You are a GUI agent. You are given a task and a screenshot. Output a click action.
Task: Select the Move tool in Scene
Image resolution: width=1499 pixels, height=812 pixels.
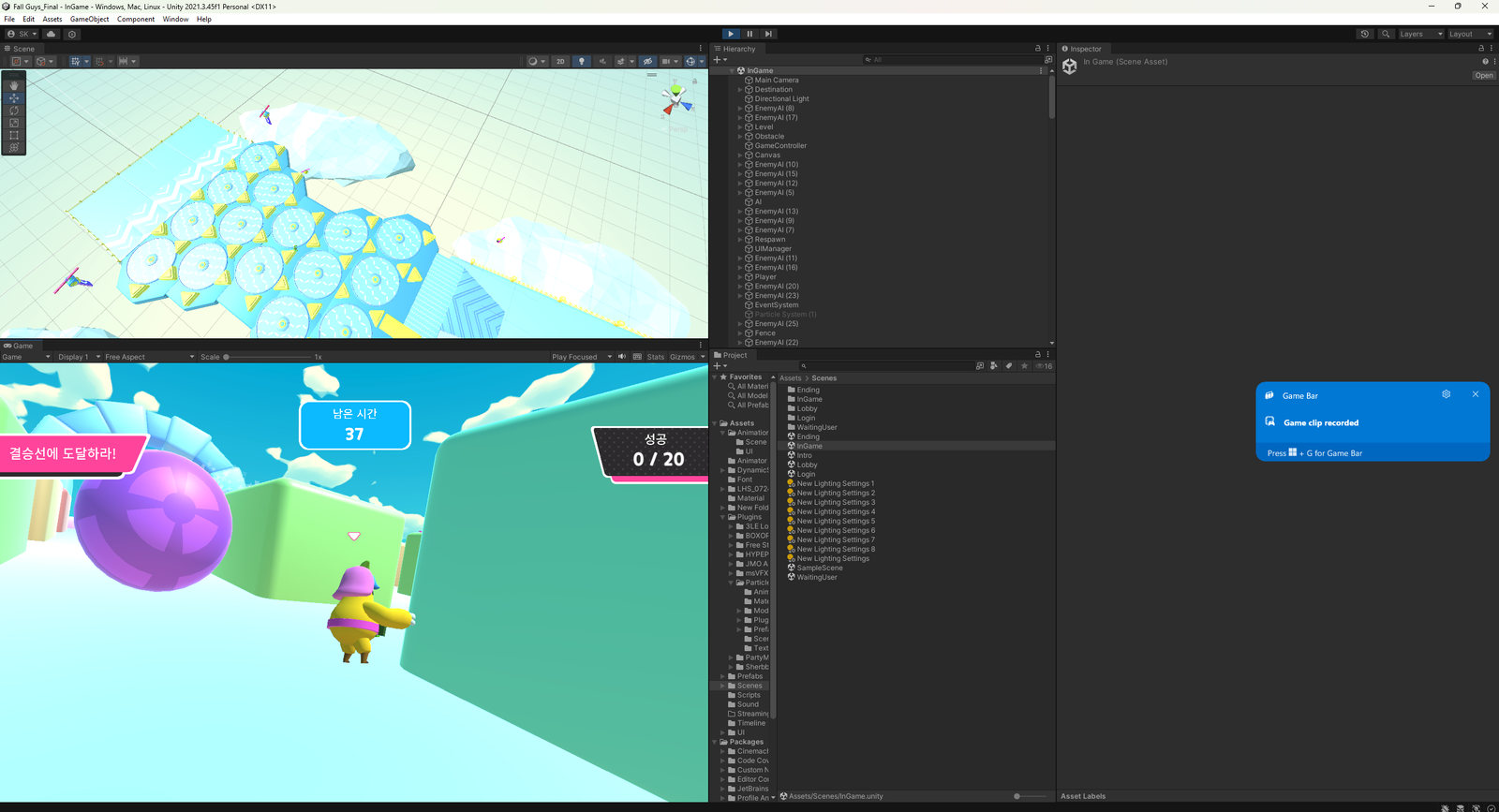[14, 97]
